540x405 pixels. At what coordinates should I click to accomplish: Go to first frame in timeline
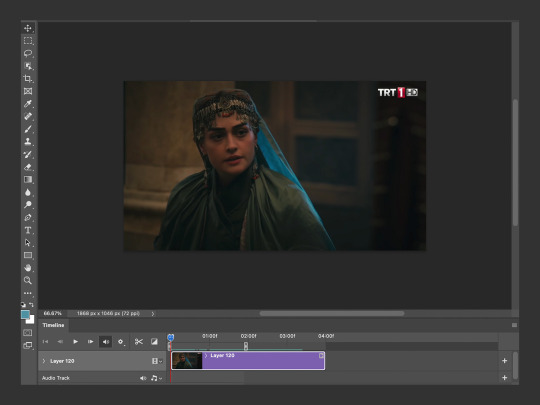pyautogui.click(x=45, y=342)
